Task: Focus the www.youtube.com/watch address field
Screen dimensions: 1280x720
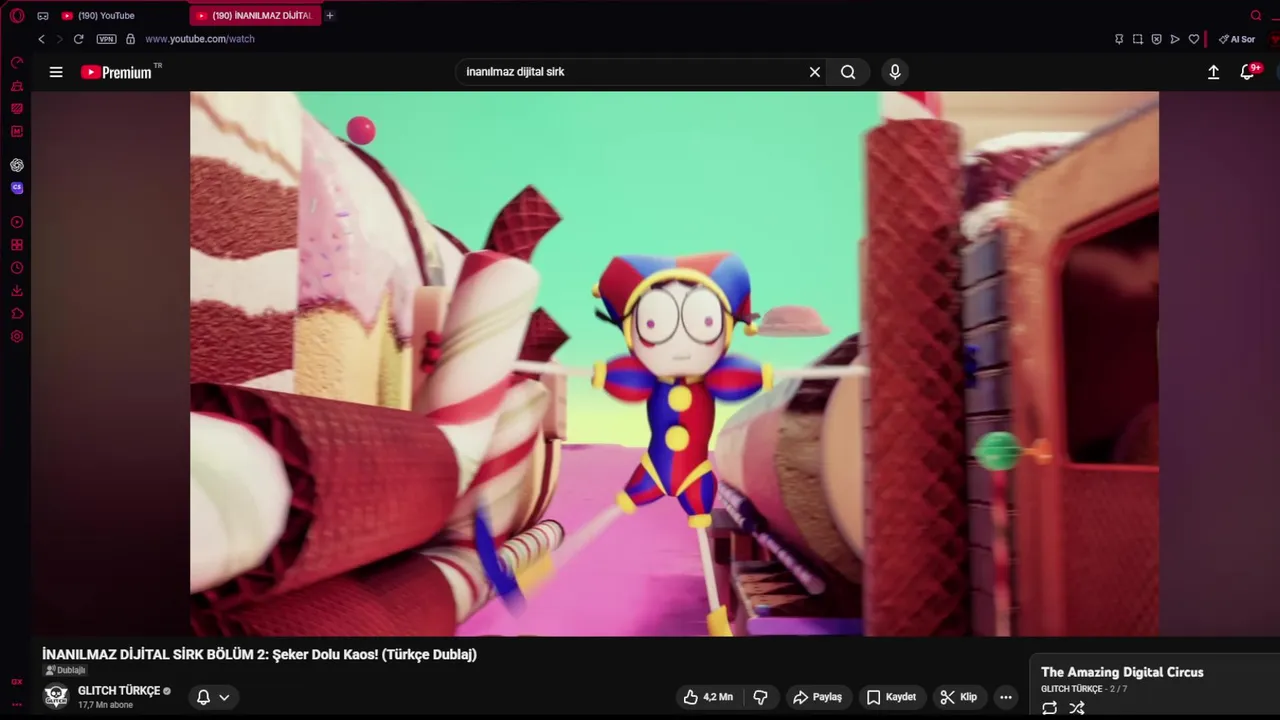Action: 200,39
